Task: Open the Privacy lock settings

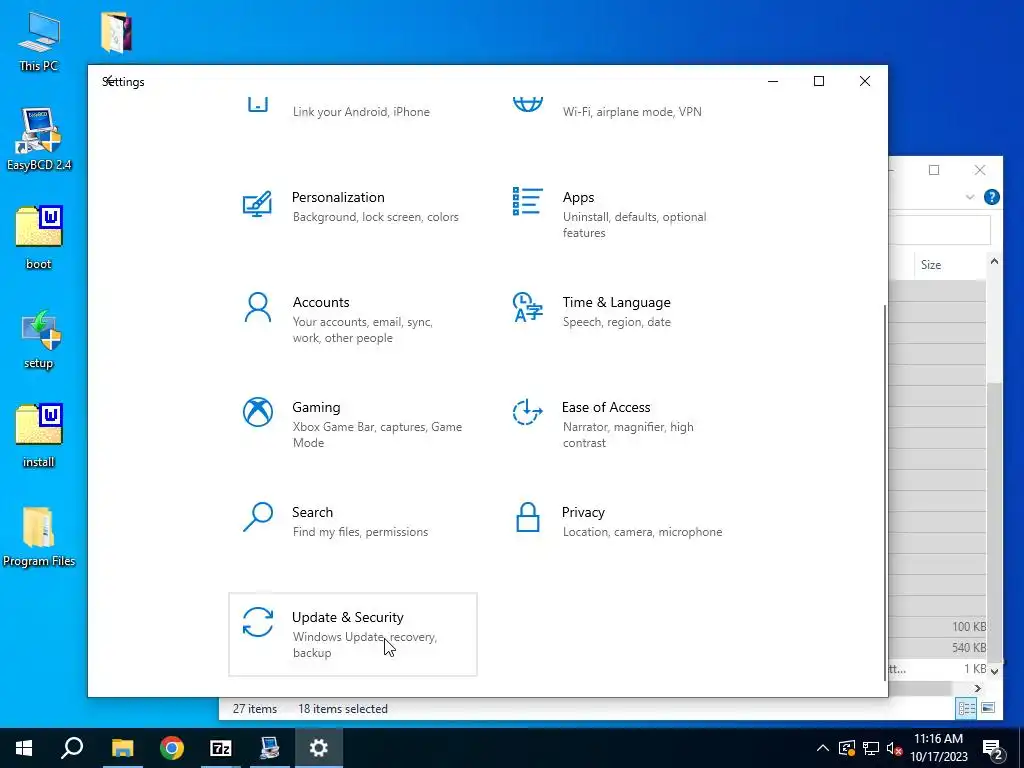Action: pos(623,529)
